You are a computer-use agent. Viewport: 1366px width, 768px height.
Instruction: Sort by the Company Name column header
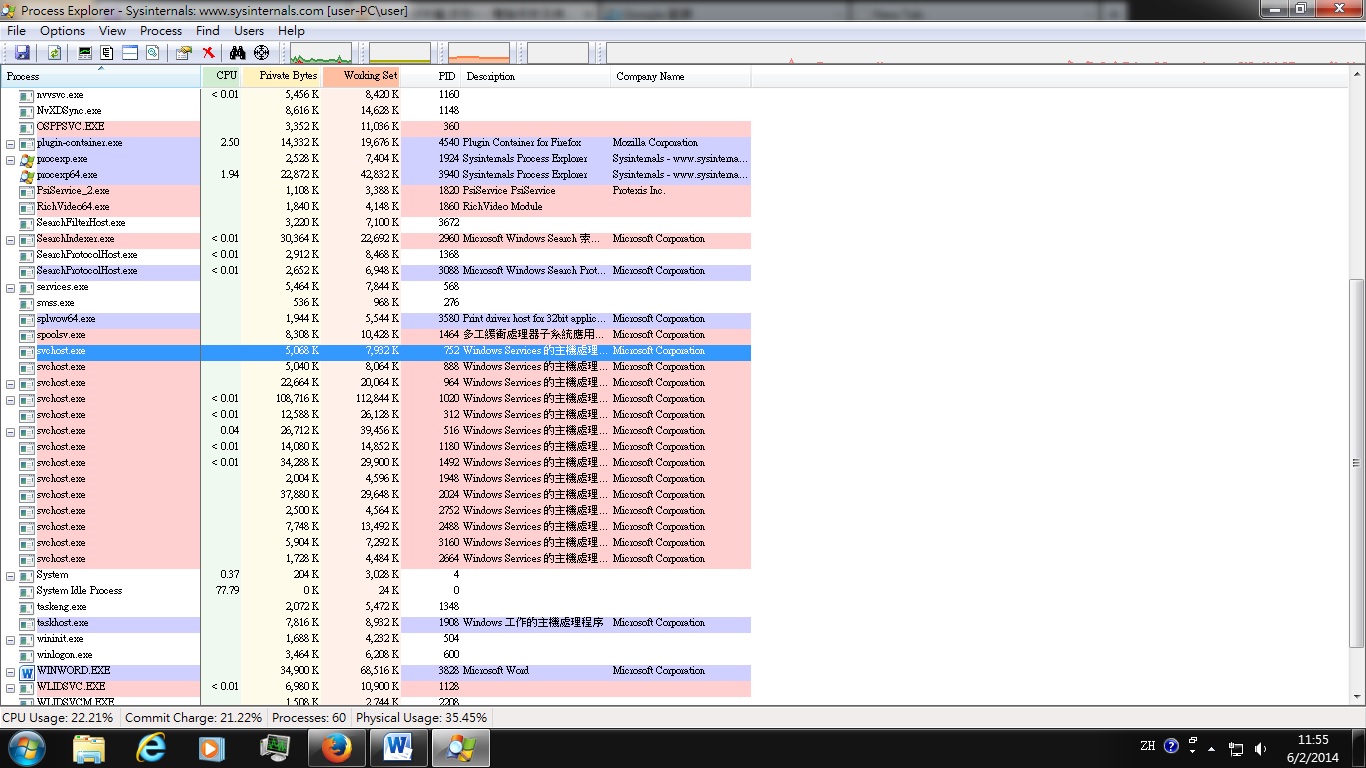pyautogui.click(x=680, y=77)
